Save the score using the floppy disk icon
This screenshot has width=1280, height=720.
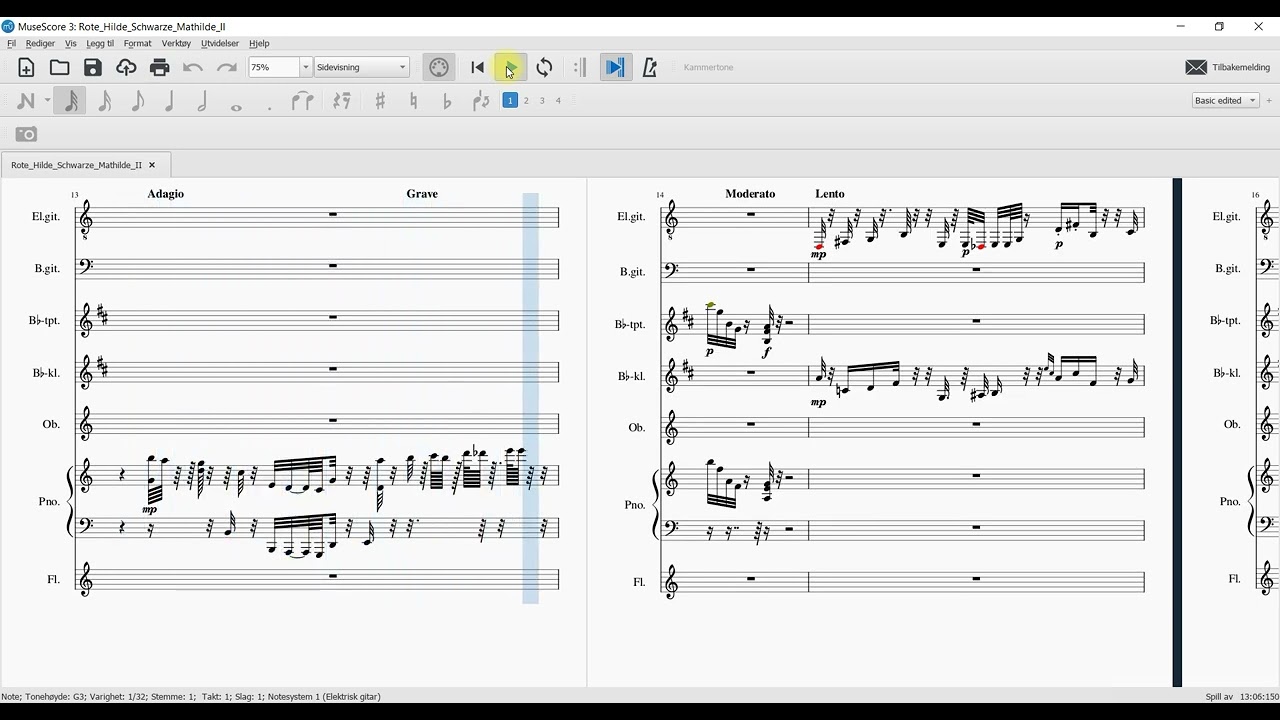[93, 68]
